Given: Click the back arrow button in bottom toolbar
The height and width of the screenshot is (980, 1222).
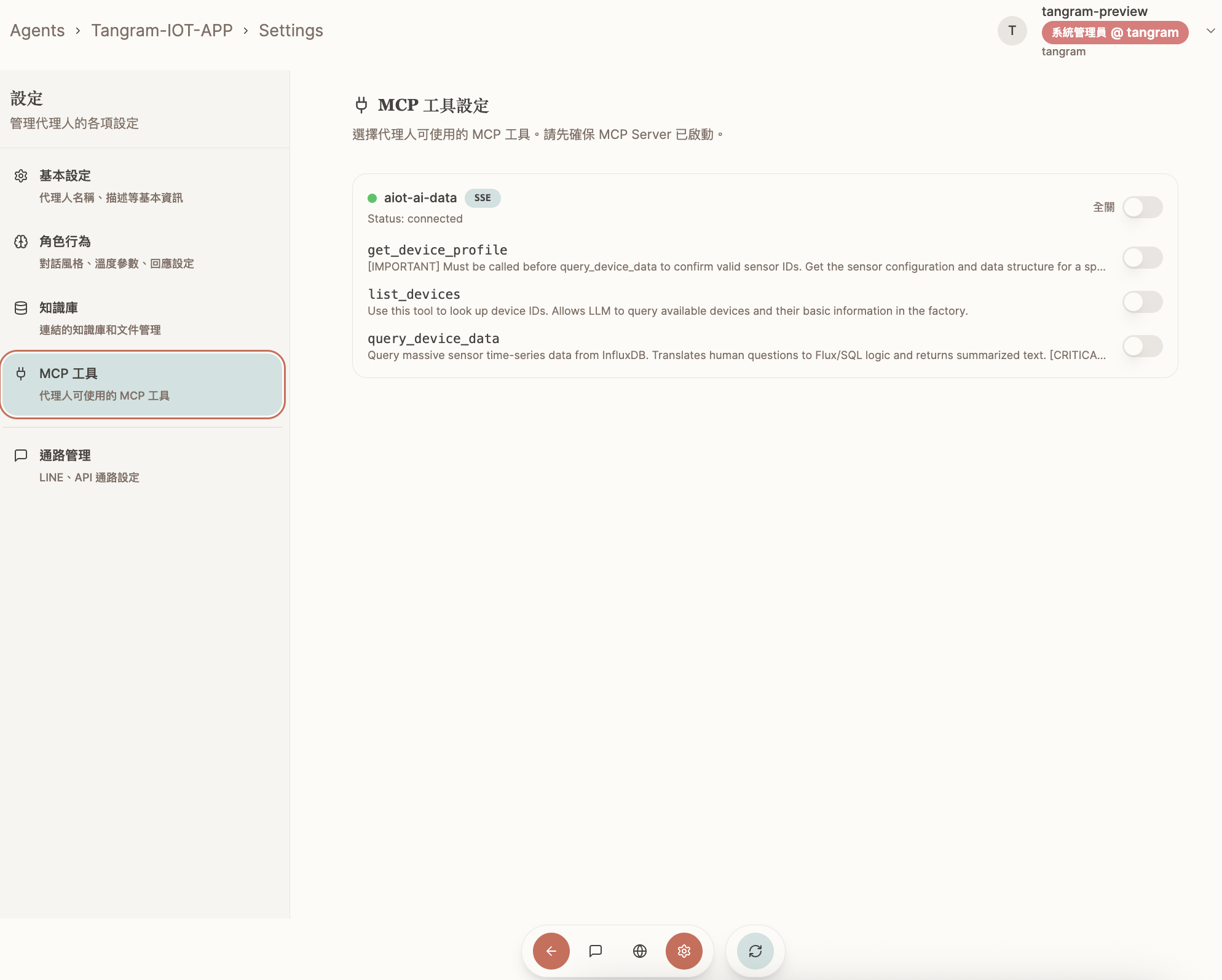Looking at the screenshot, I should click(551, 951).
